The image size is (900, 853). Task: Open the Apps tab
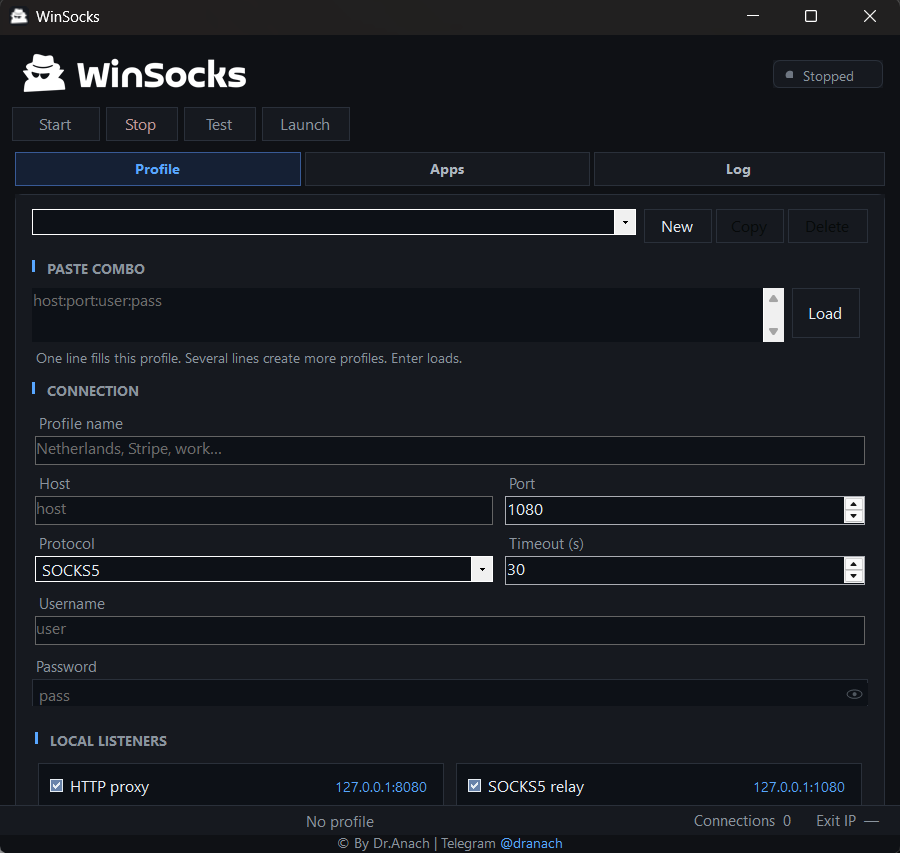(x=447, y=169)
